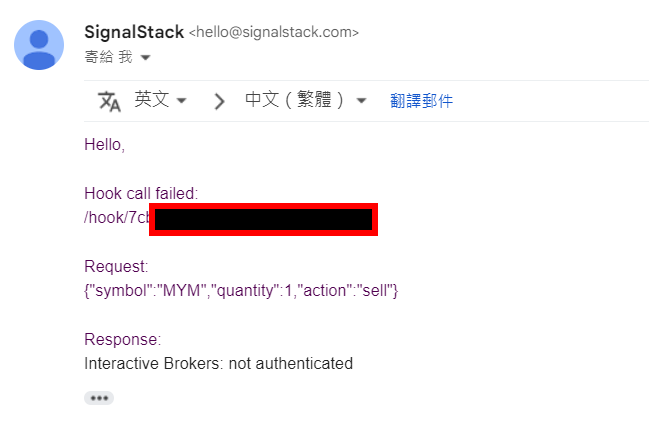This screenshot has width=649, height=438.
Task: Click the JSON request payload text
Action: point(241,290)
